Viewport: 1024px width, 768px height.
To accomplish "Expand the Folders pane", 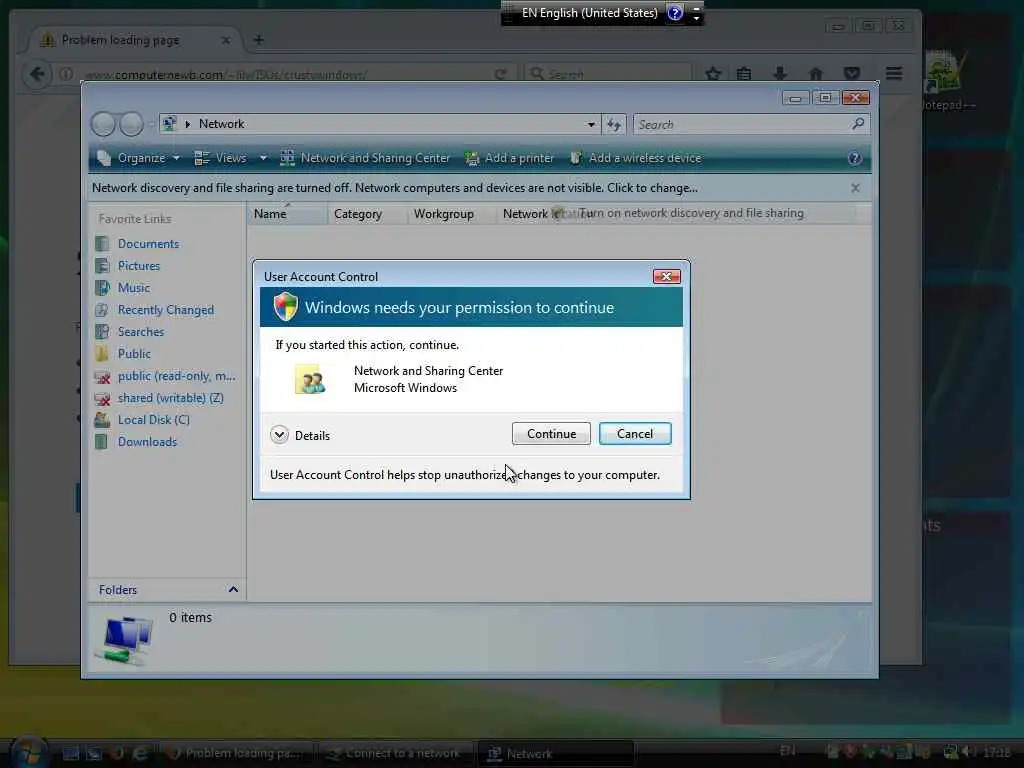I will coord(233,590).
